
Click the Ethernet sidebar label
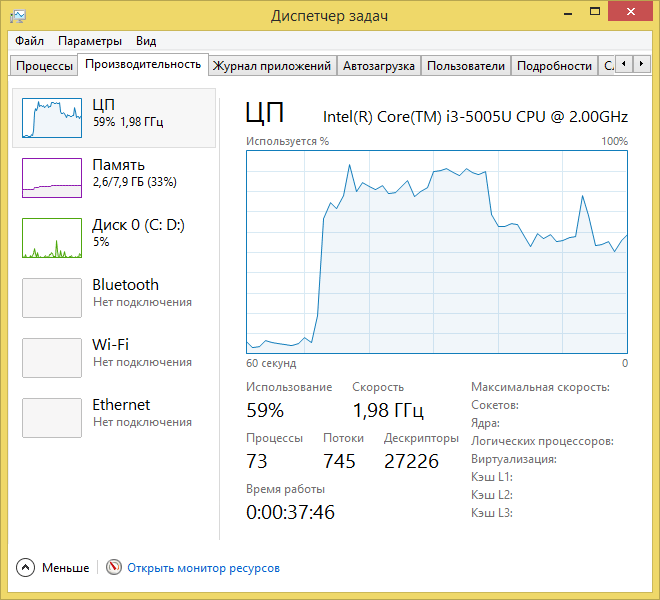pos(121,405)
